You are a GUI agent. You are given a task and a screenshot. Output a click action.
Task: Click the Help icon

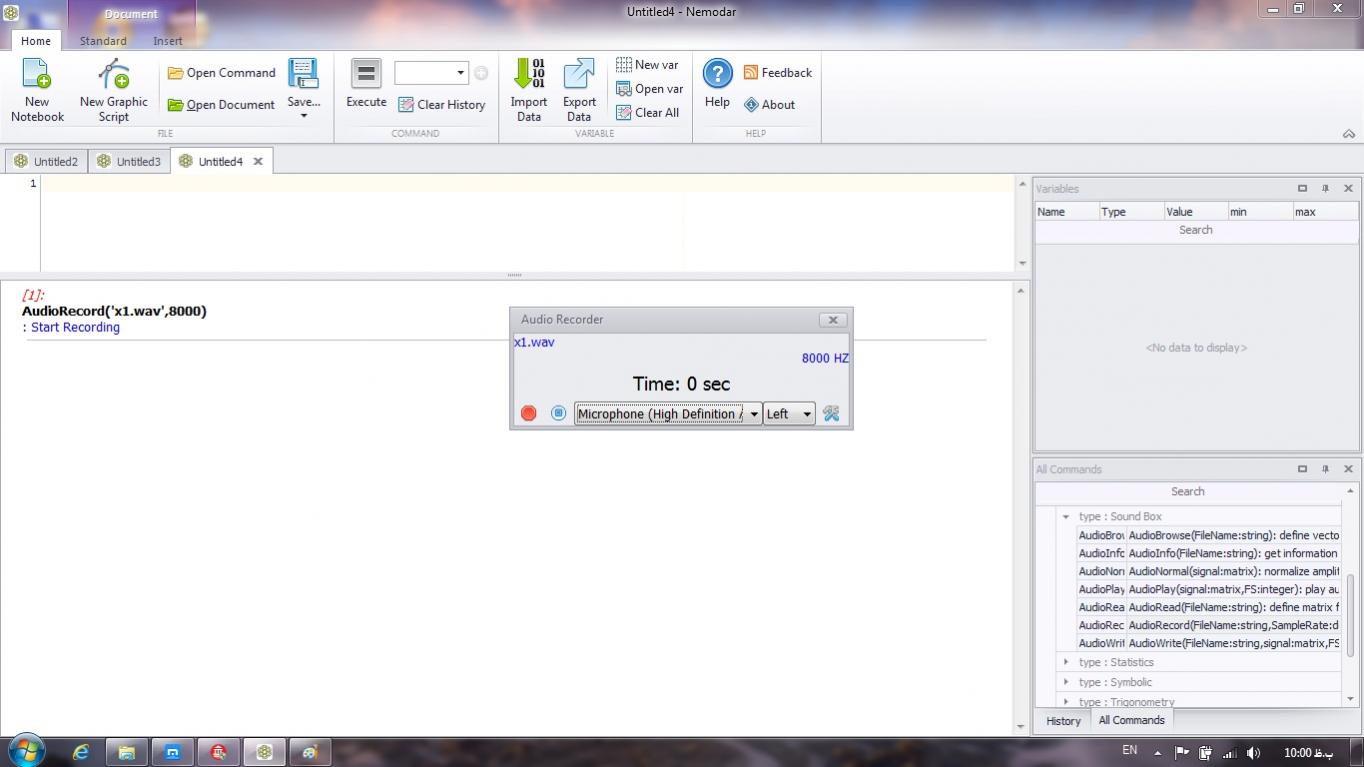pos(717,74)
